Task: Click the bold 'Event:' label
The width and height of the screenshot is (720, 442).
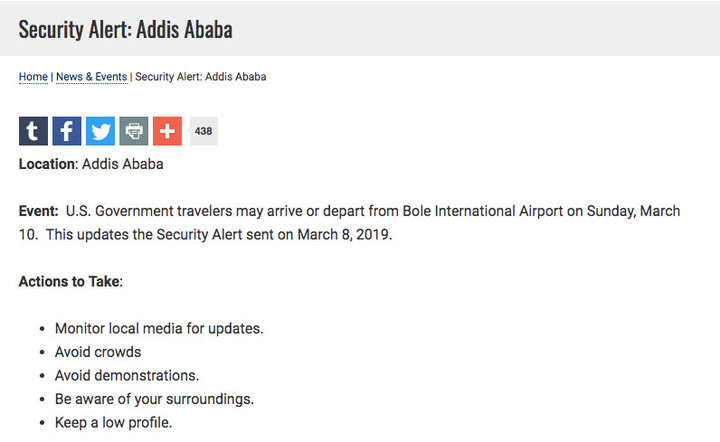Action: point(39,211)
